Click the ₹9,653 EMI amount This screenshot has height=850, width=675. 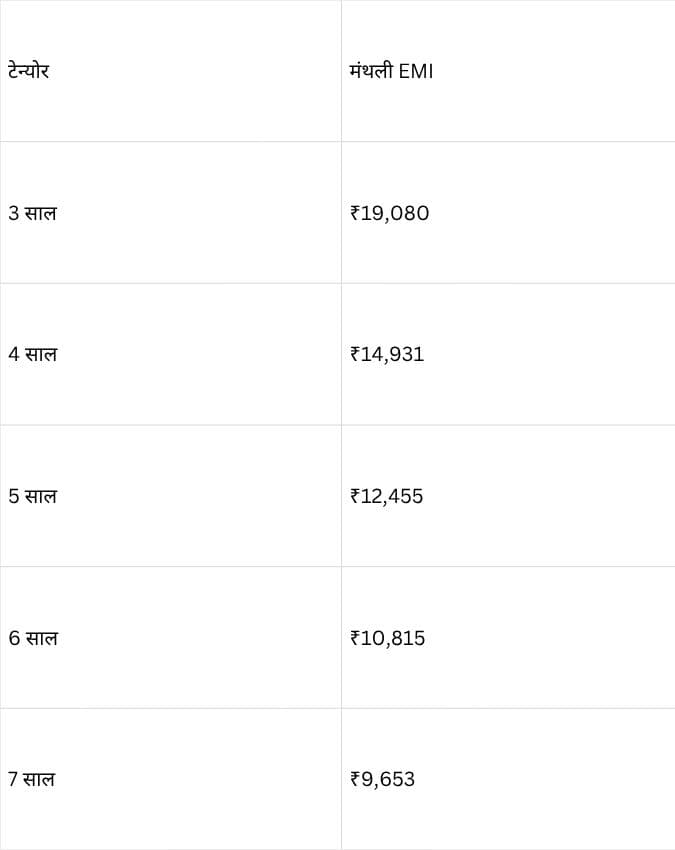pyautogui.click(x=383, y=780)
